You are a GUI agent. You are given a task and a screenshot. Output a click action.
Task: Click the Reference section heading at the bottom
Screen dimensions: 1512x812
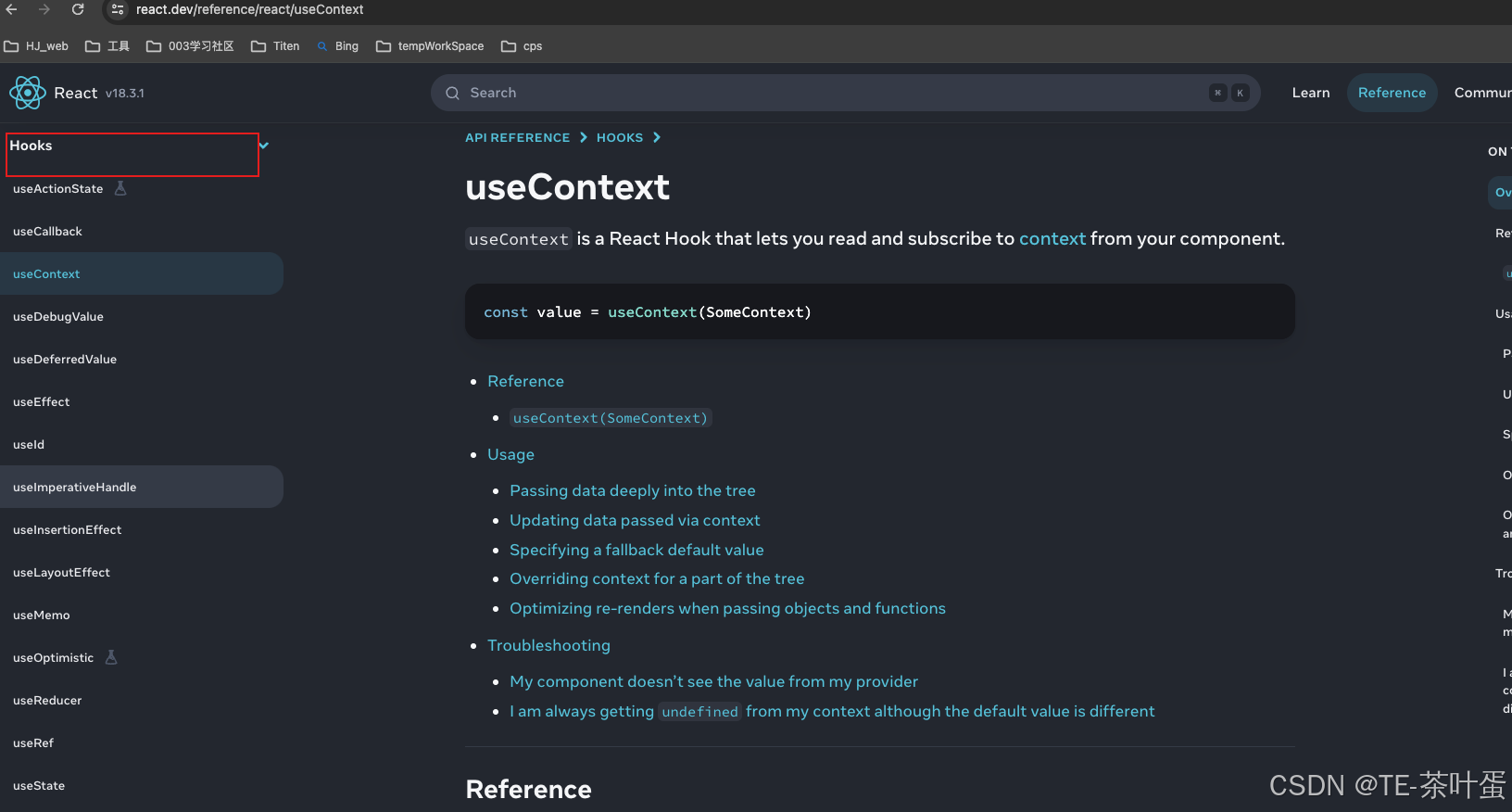[528, 789]
